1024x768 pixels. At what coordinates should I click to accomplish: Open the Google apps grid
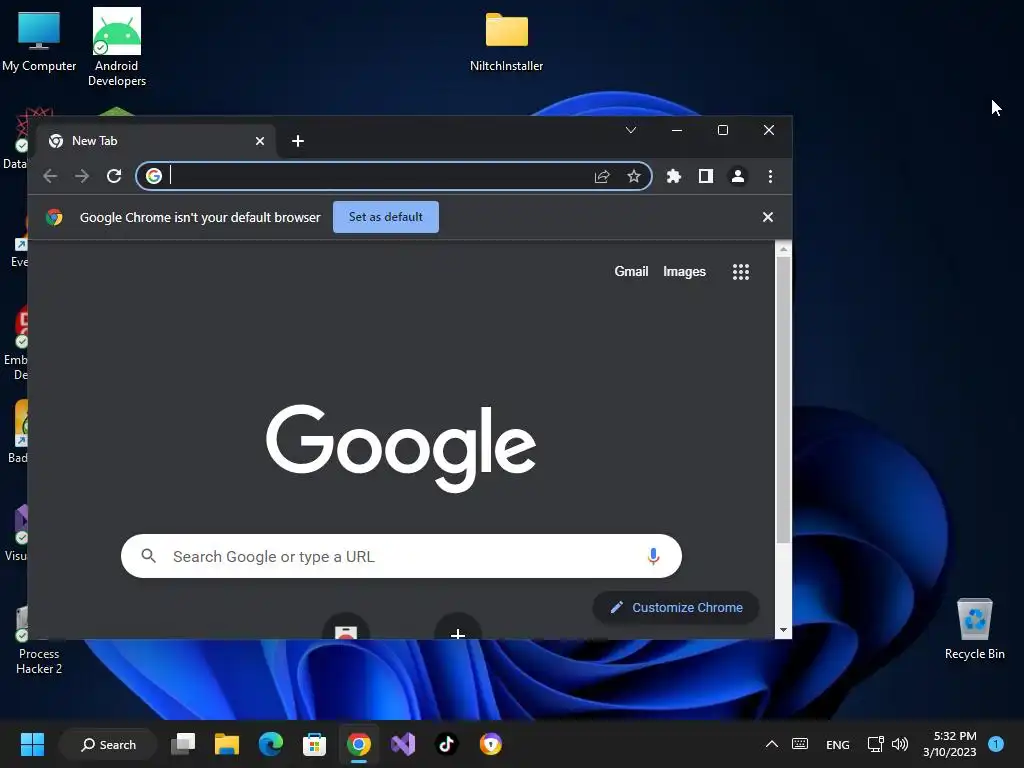point(741,272)
